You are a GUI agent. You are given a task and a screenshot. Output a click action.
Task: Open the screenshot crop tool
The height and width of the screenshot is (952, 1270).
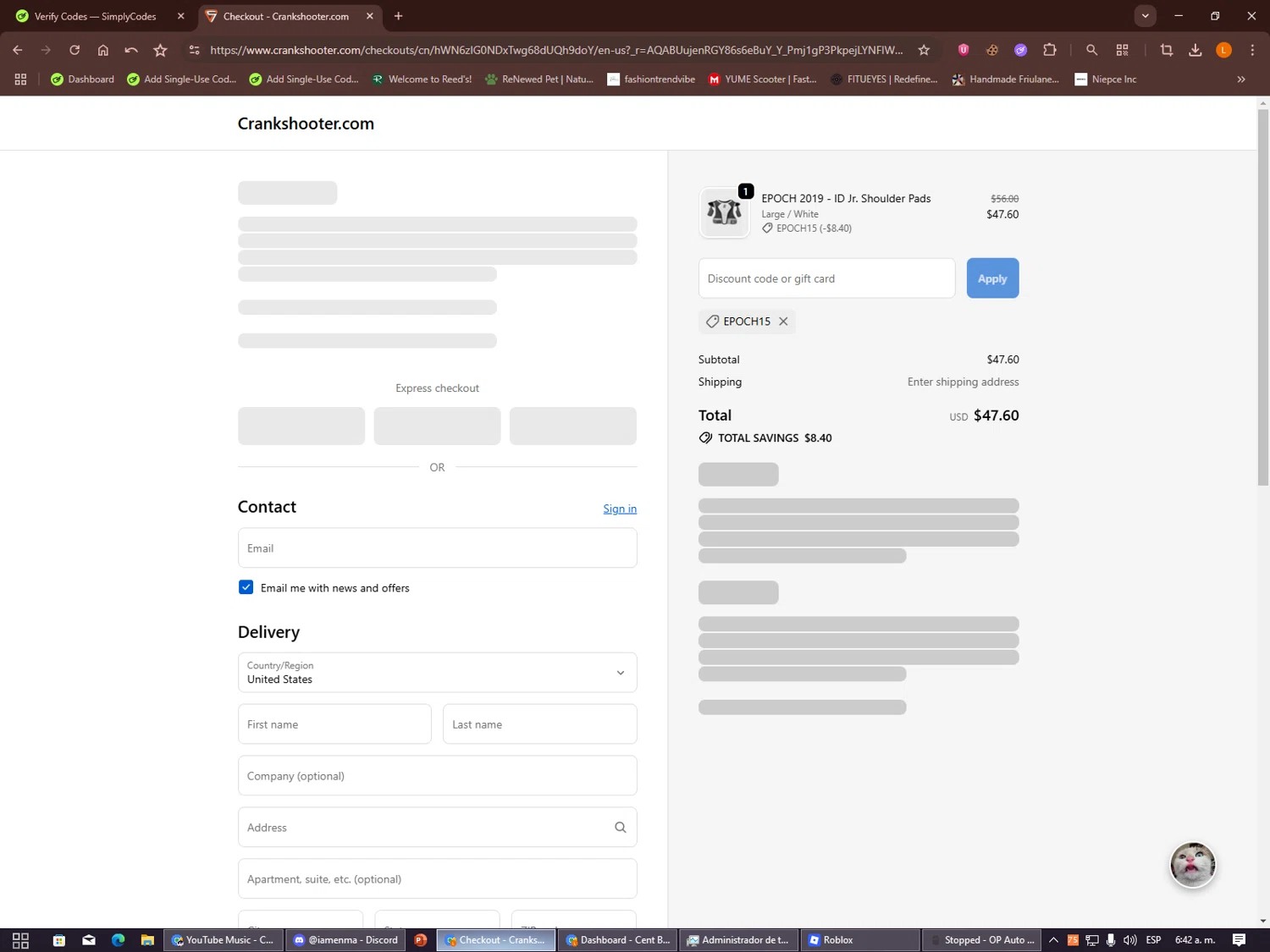tap(1167, 50)
